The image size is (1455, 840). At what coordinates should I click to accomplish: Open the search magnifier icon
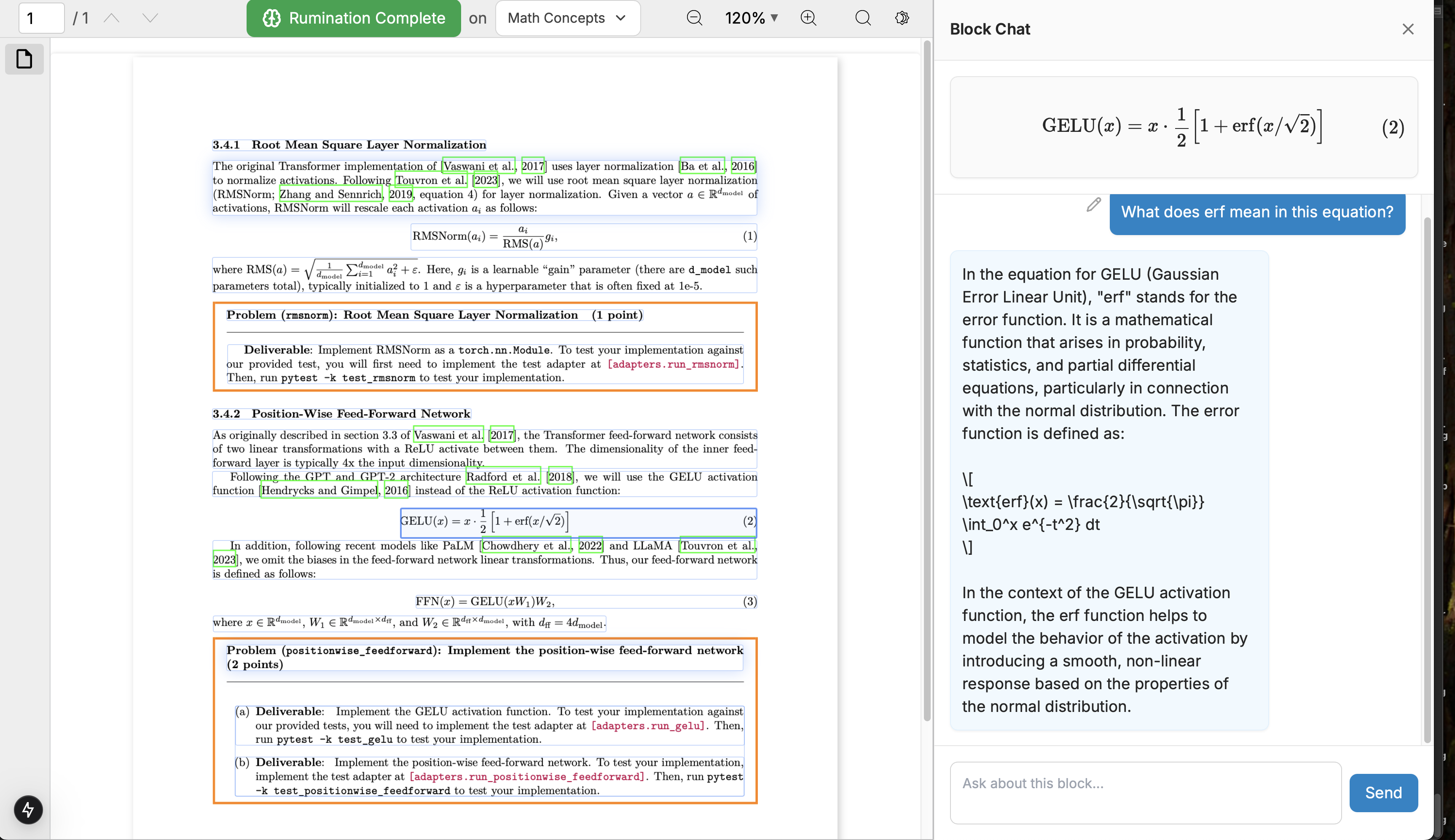pos(862,18)
